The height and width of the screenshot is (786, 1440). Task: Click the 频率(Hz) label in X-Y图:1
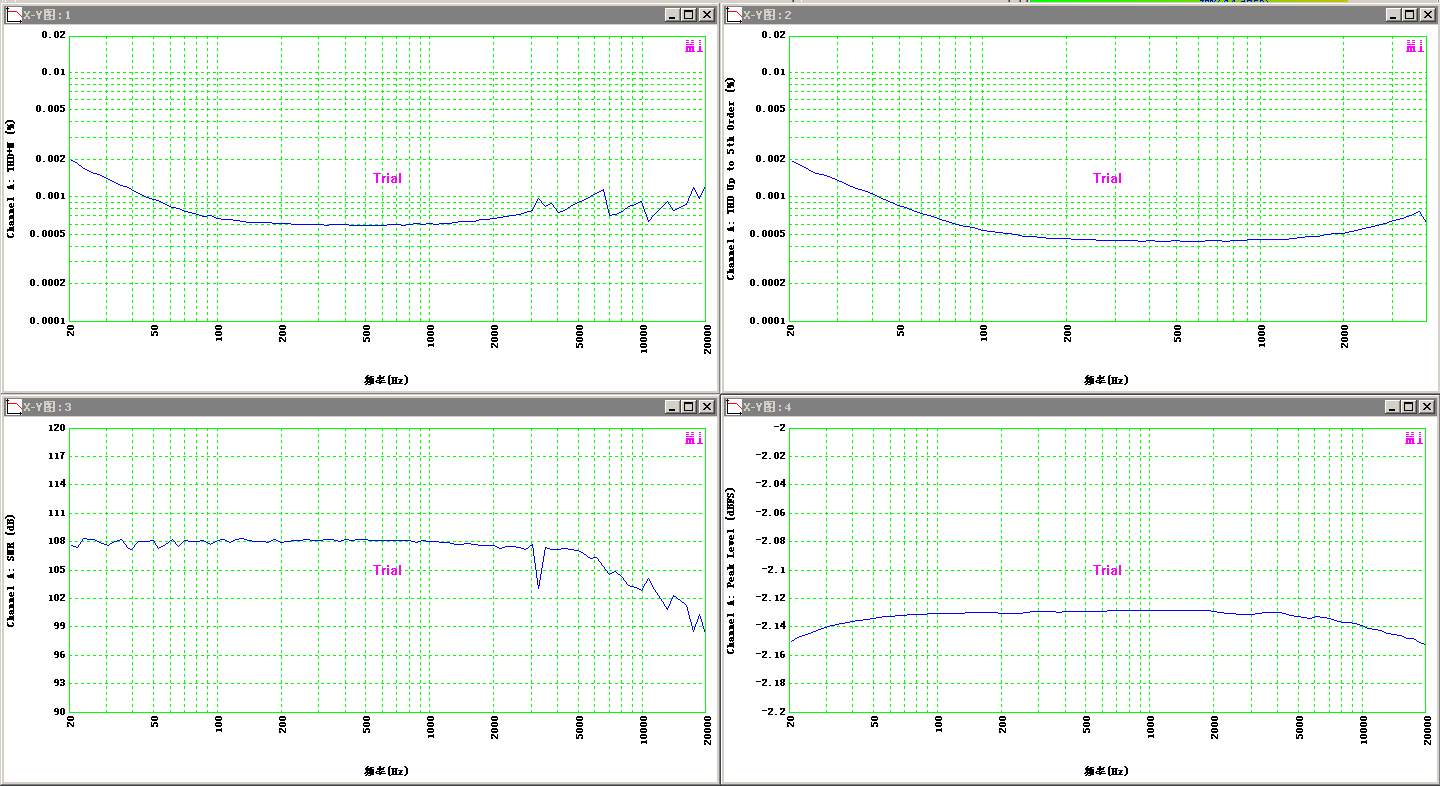(387, 380)
